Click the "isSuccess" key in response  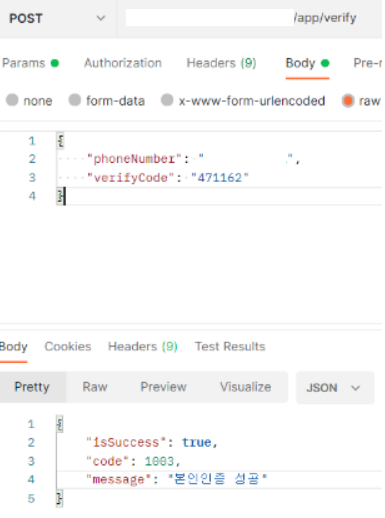[x=126, y=443]
